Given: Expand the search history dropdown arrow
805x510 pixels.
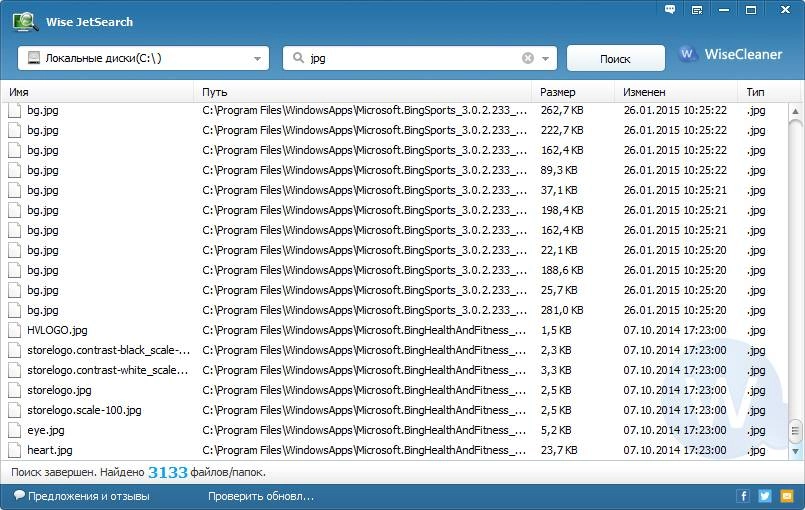Looking at the screenshot, I should click(545, 59).
